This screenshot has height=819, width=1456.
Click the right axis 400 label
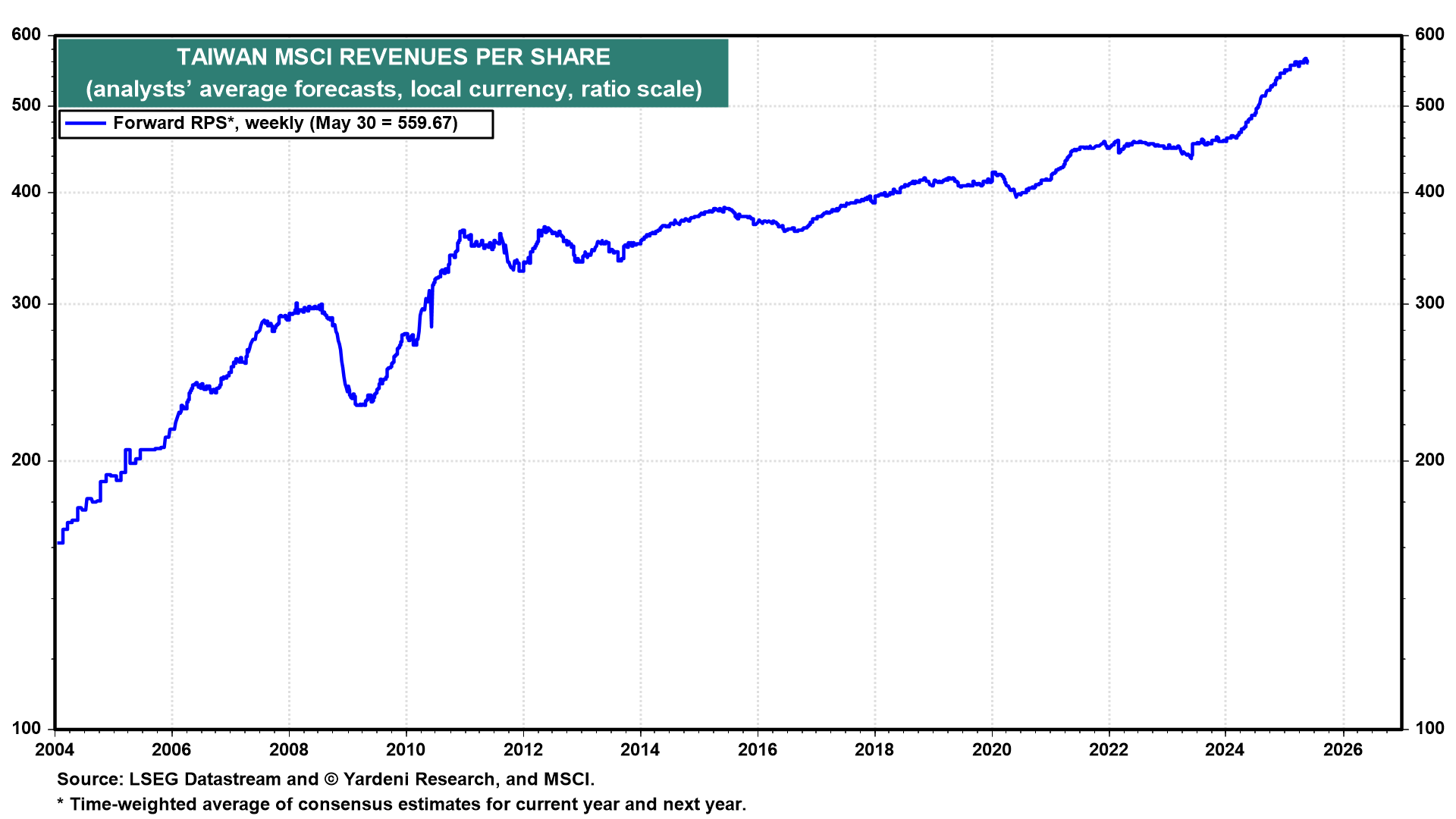pos(1429,192)
